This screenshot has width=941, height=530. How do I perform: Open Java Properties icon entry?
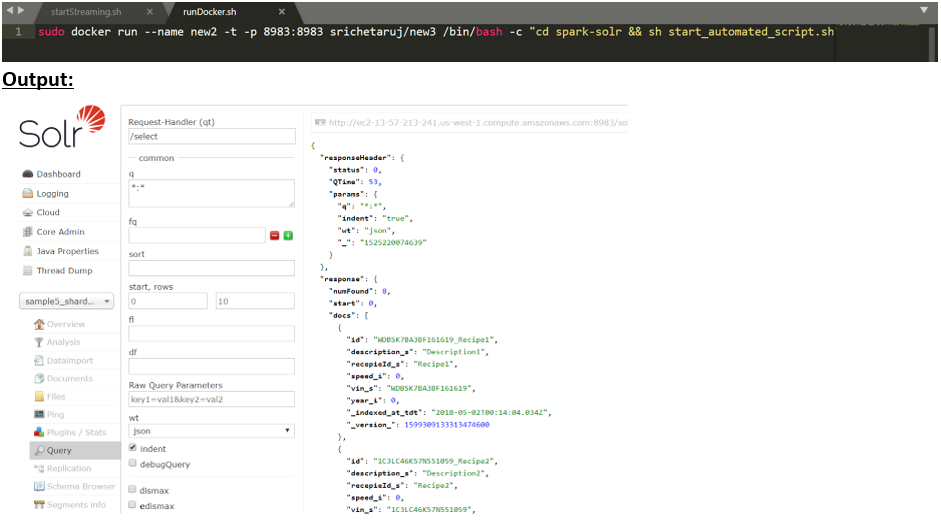[x=28, y=252]
